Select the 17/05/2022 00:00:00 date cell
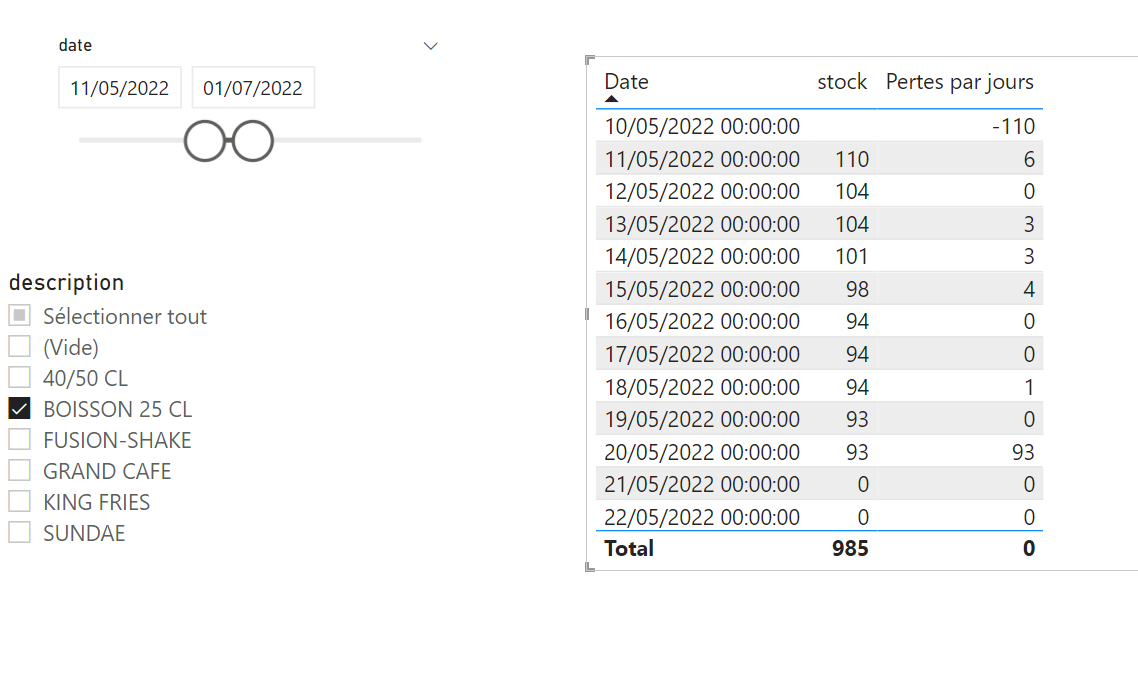Viewport: 1138px width, 699px height. [x=702, y=354]
